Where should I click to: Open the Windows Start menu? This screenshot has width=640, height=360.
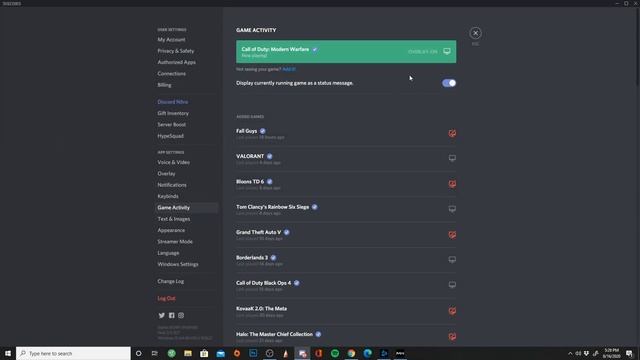[8, 353]
